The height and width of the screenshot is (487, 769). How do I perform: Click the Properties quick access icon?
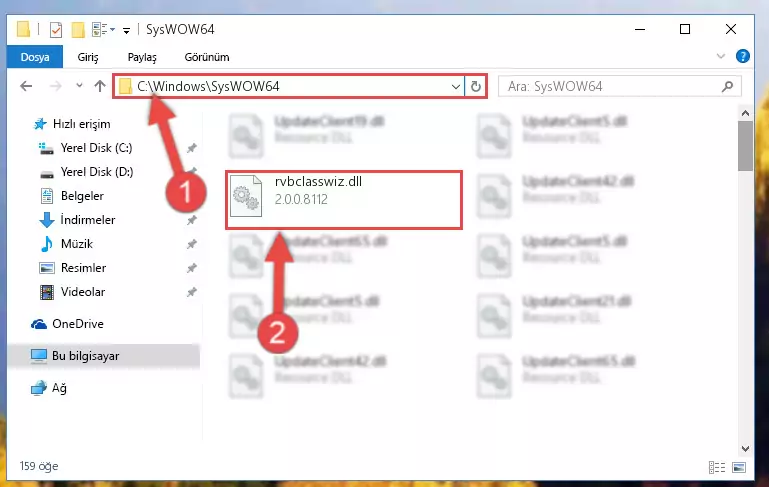tap(56, 30)
